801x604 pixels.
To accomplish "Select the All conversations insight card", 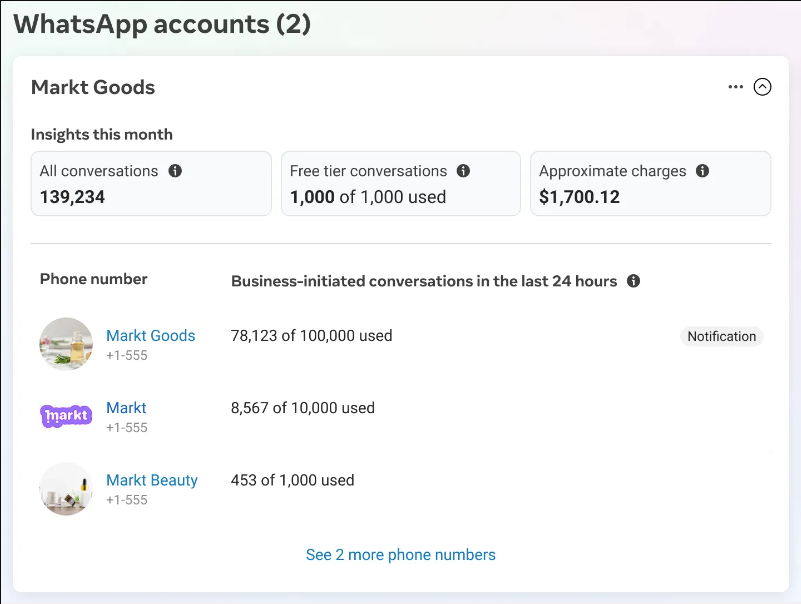I will click(x=151, y=184).
